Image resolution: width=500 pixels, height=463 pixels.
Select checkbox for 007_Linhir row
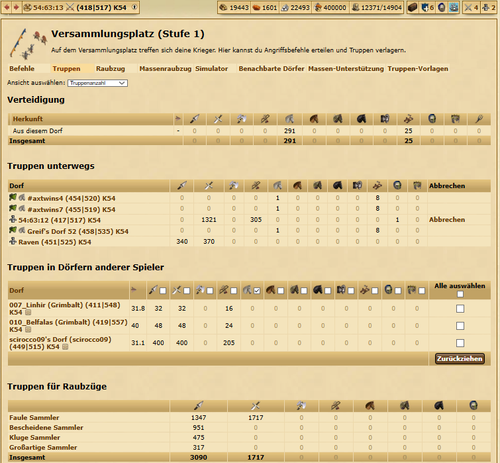pos(460,309)
